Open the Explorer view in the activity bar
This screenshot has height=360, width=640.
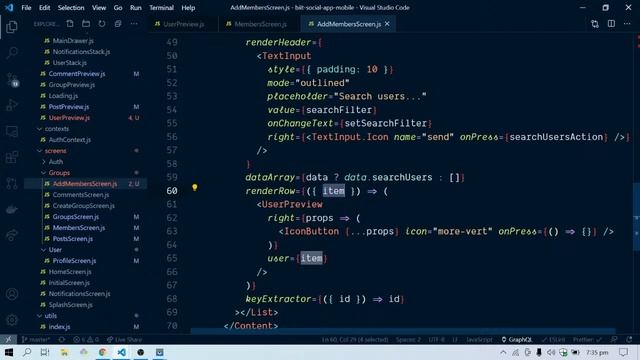(x=12, y=27)
